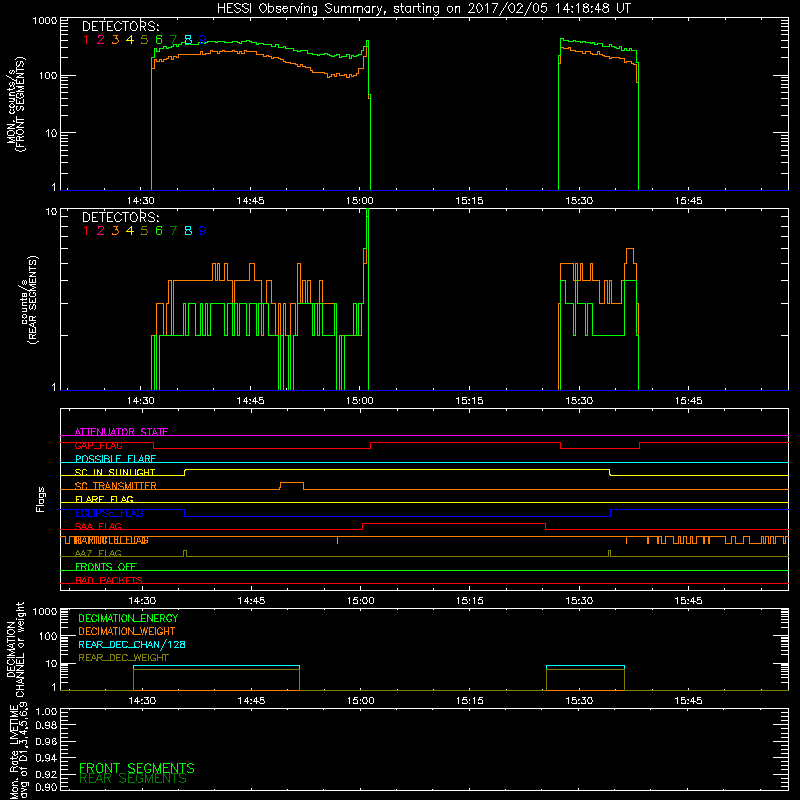Select detector 5 in rear segments legend
This screenshot has width=800, height=800.
144,231
